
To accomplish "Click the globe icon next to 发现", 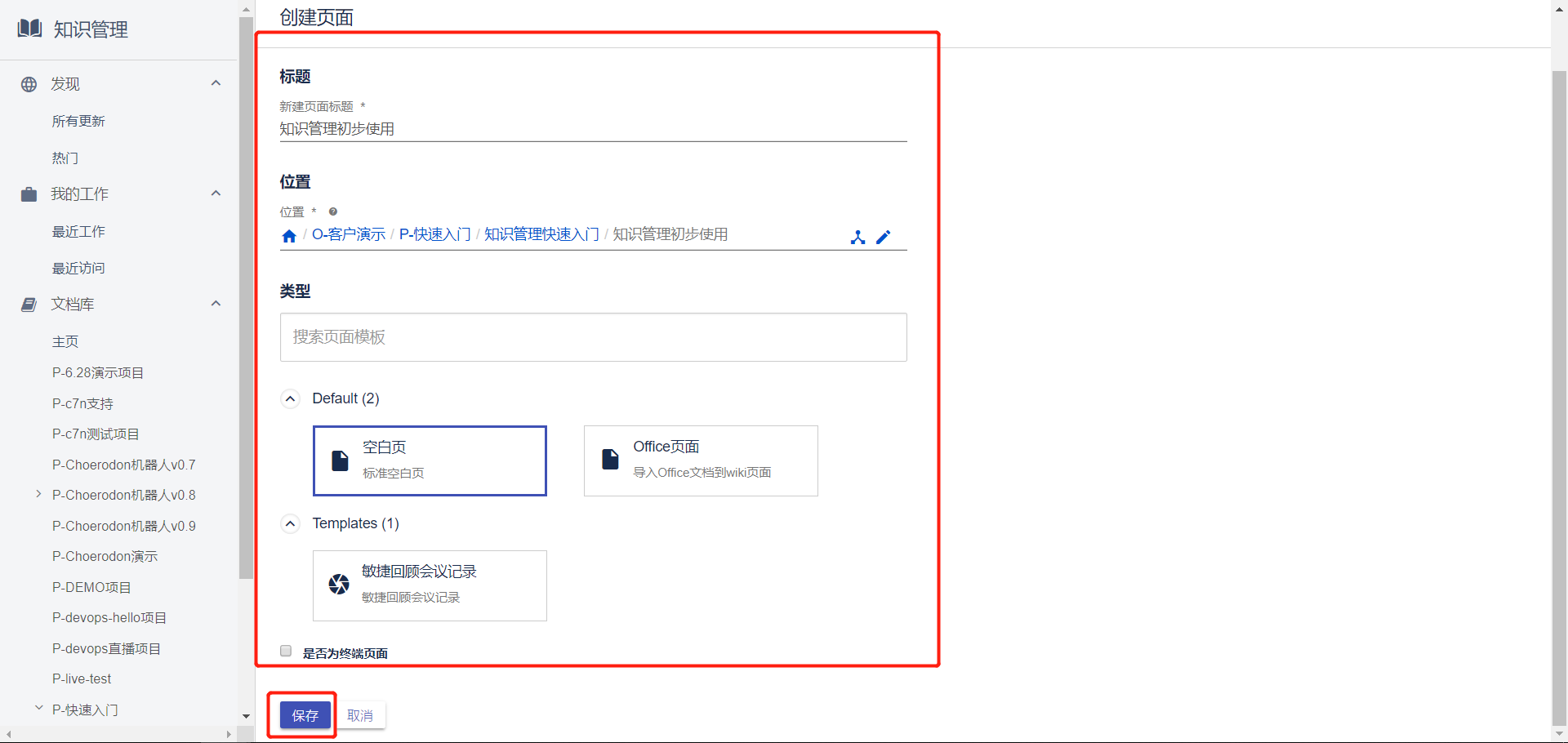I will [x=29, y=84].
